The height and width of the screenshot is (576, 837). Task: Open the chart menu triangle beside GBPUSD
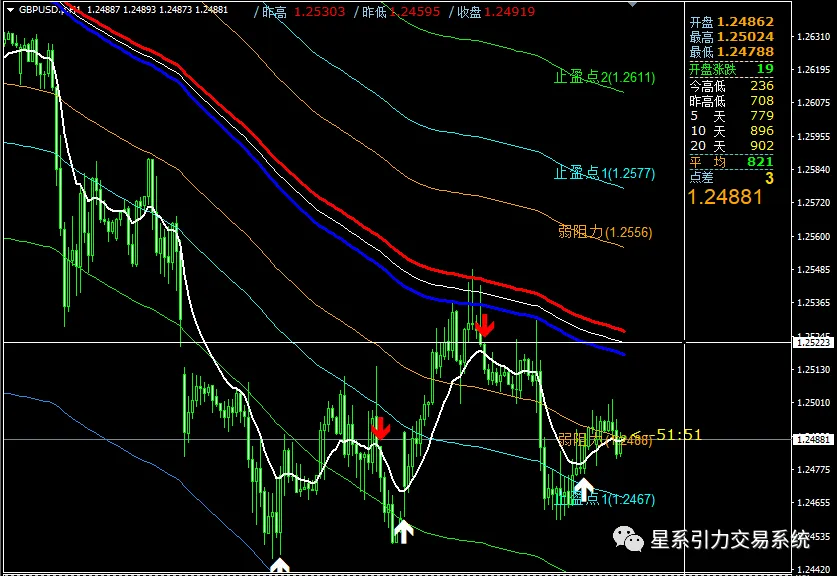(10, 10)
